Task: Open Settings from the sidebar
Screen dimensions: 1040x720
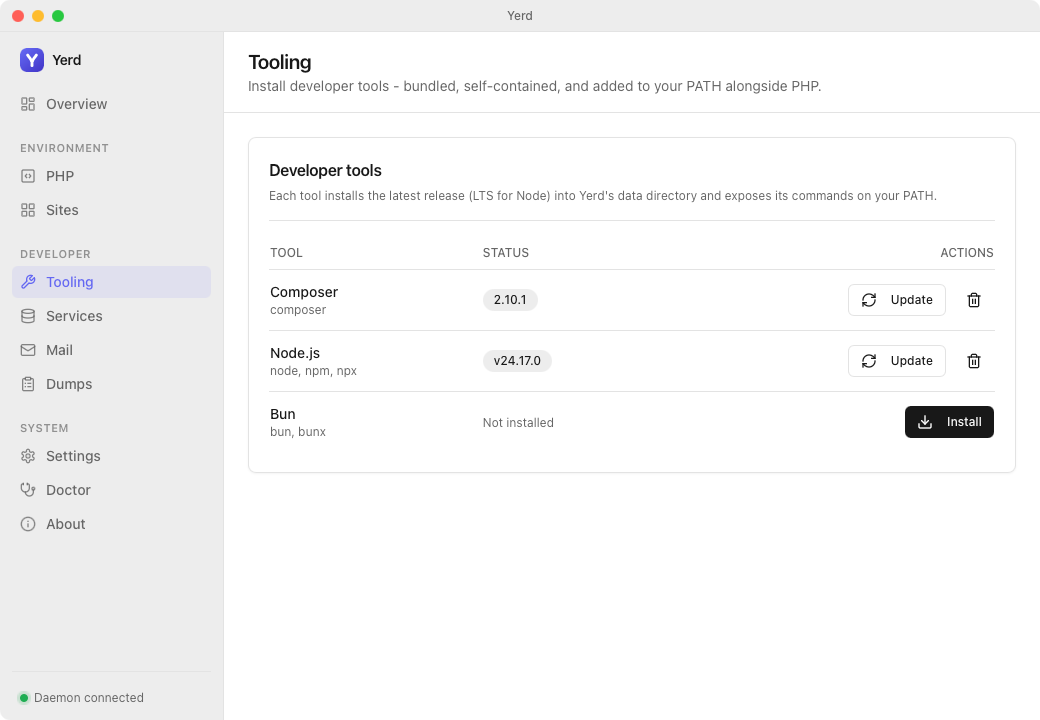Action: tap(111, 456)
